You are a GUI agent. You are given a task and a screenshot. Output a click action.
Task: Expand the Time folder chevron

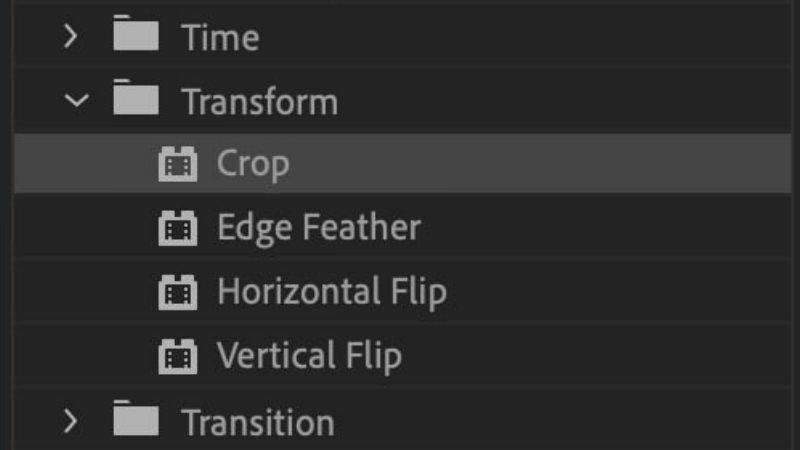69,38
